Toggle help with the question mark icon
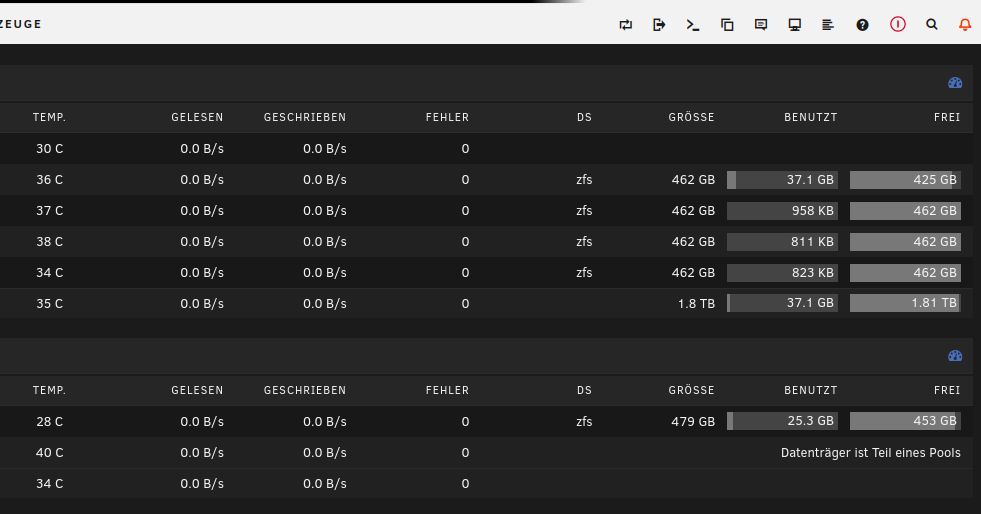This screenshot has width=981, height=514. click(862, 25)
